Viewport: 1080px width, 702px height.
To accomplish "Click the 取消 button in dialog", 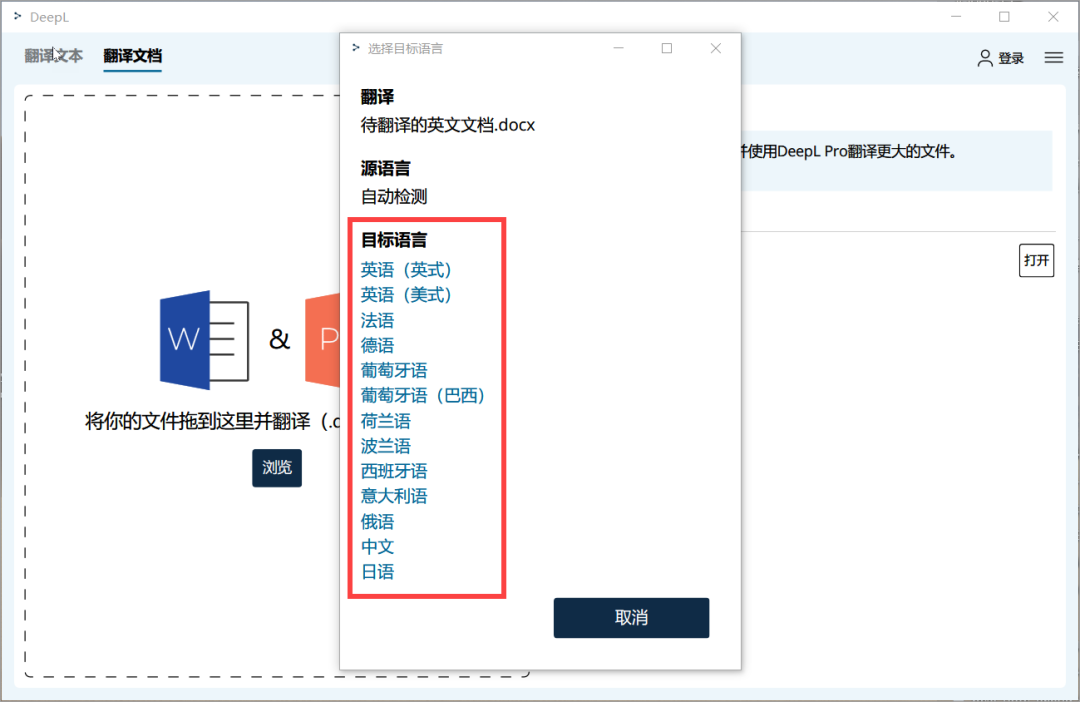I will [631, 618].
